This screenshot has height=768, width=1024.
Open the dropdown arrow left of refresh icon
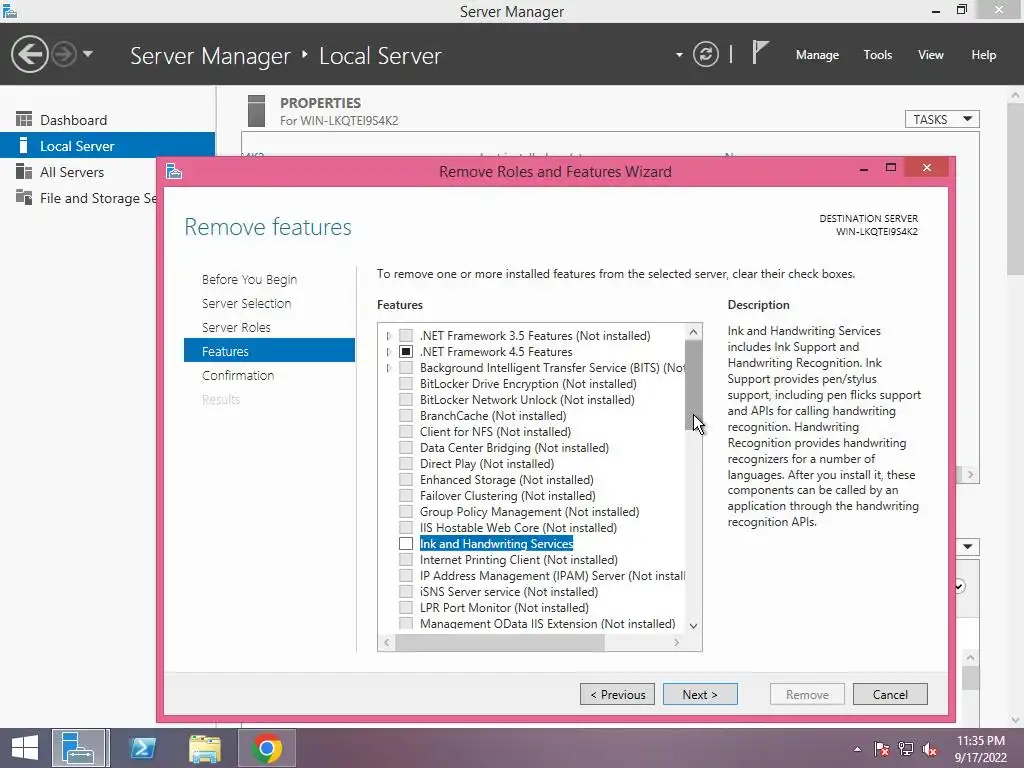tap(679, 55)
